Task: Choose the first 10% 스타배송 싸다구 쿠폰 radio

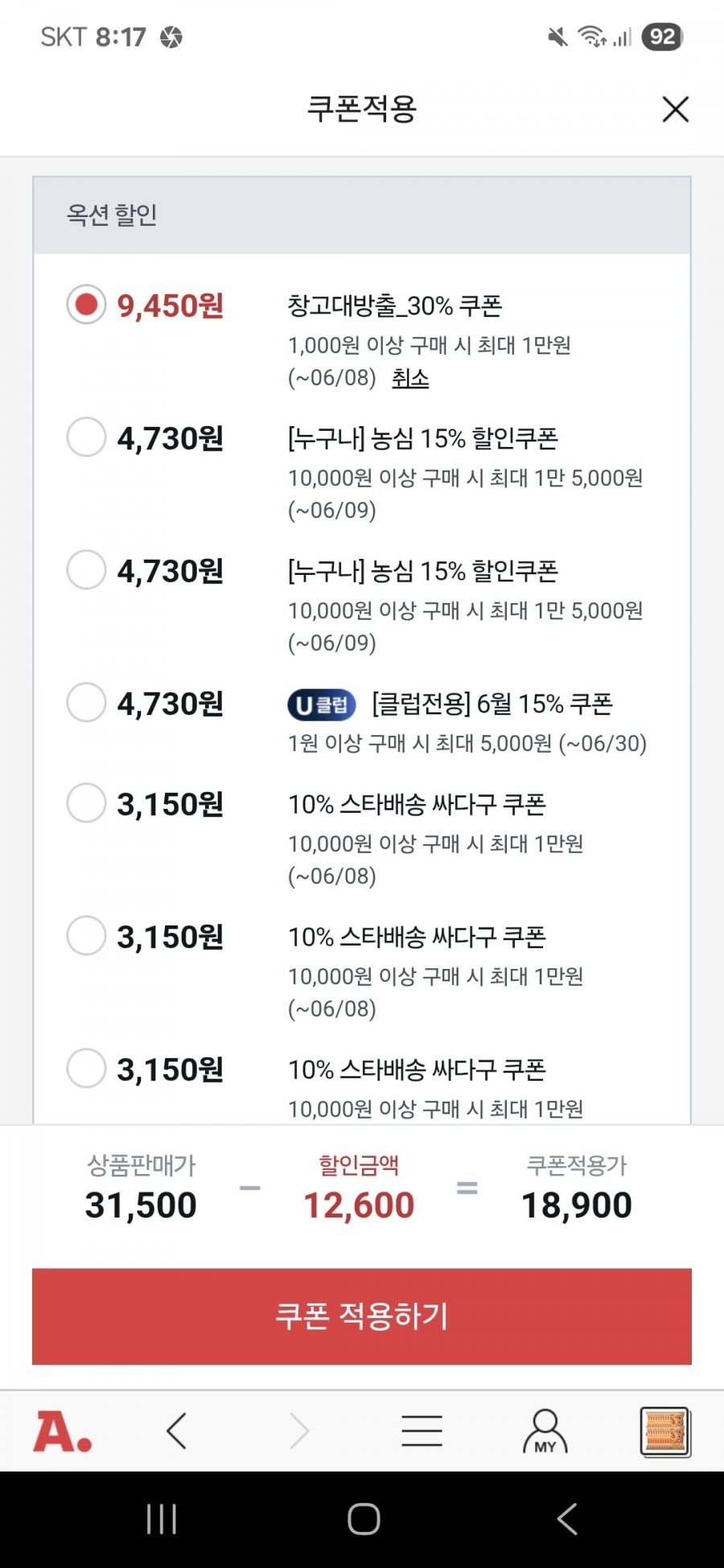Action: (x=86, y=803)
